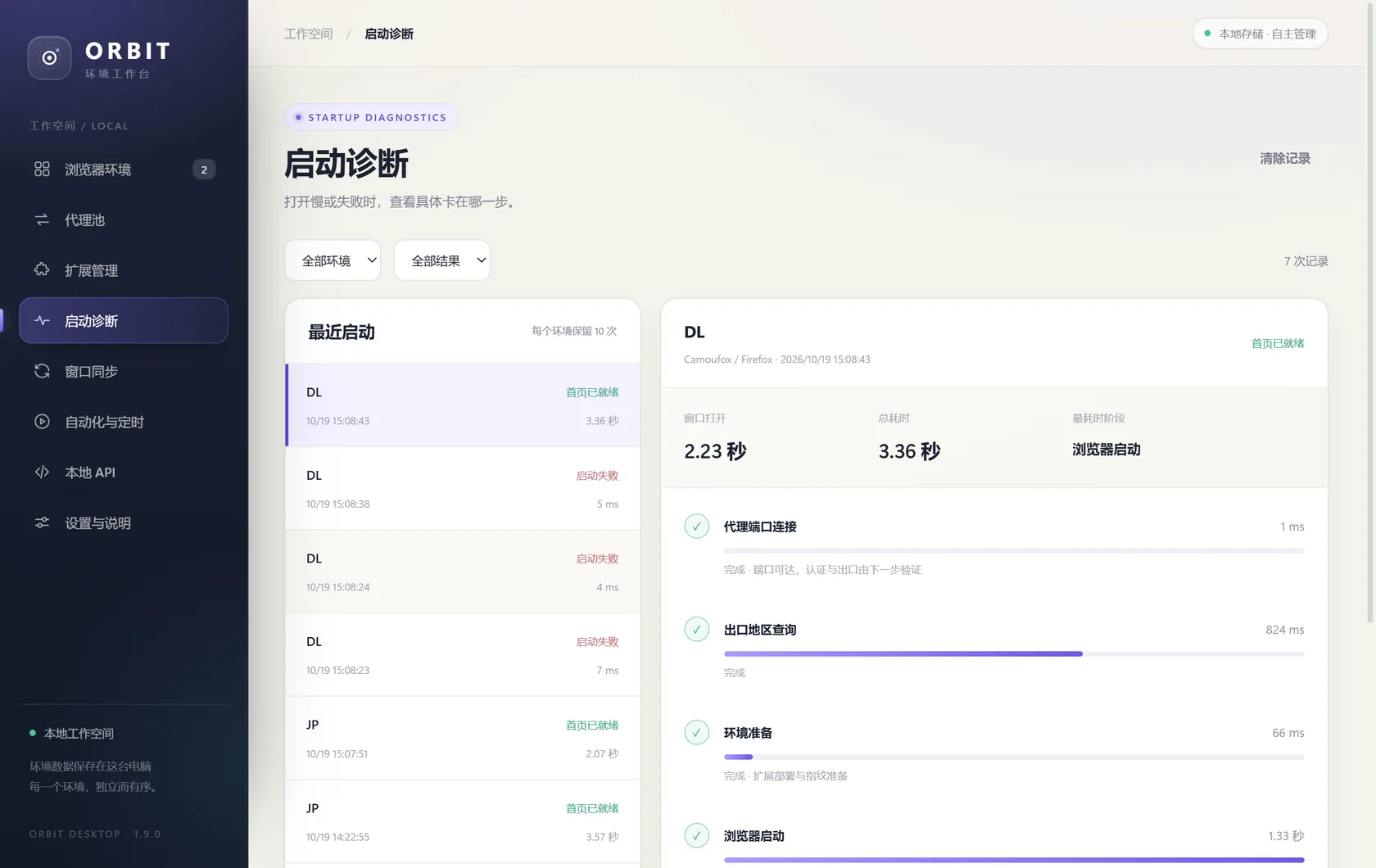The height and width of the screenshot is (868, 1376).
Task: Select the JP record at 10/19 14:22:55
Action: 463,821
